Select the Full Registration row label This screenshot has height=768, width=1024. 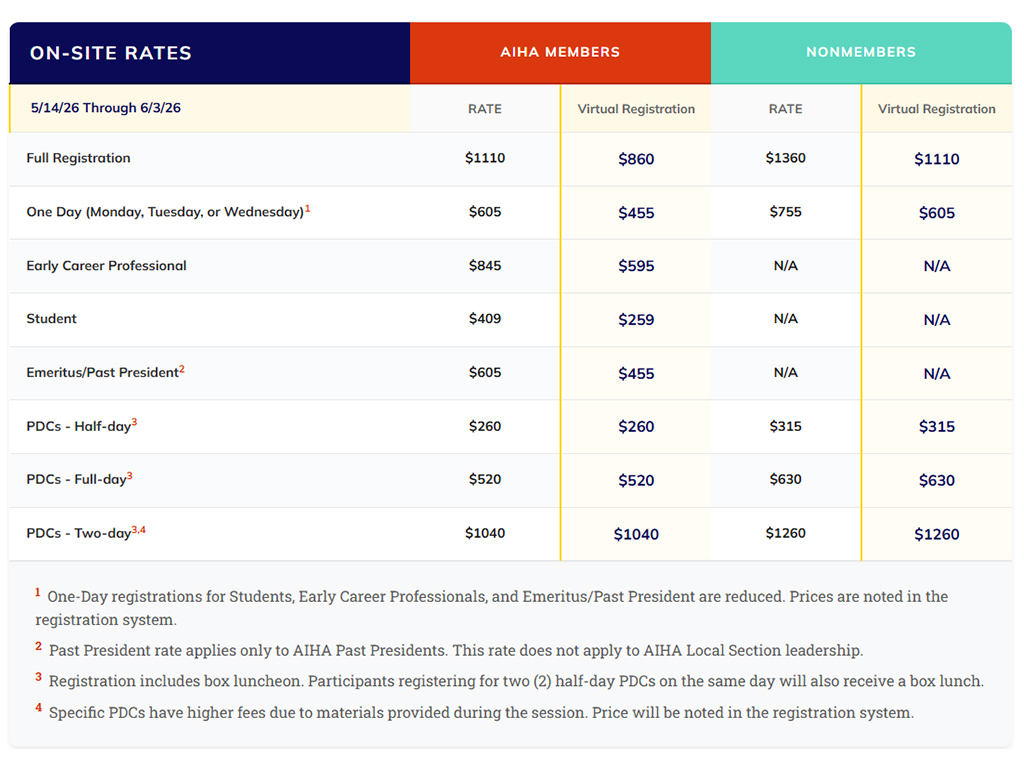pos(78,158)
